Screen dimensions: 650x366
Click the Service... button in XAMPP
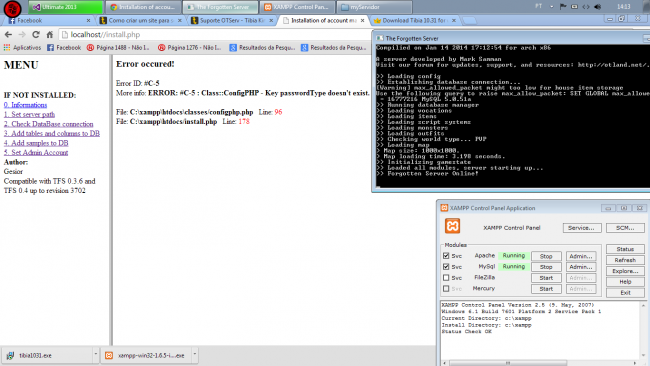[x=582, y=228]
